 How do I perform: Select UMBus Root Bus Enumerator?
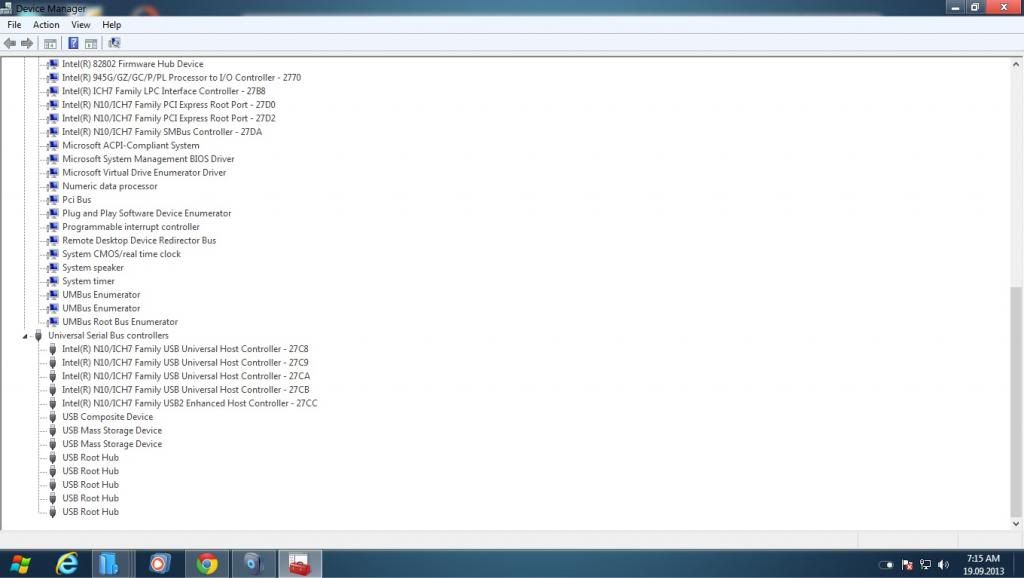(120, 322)
